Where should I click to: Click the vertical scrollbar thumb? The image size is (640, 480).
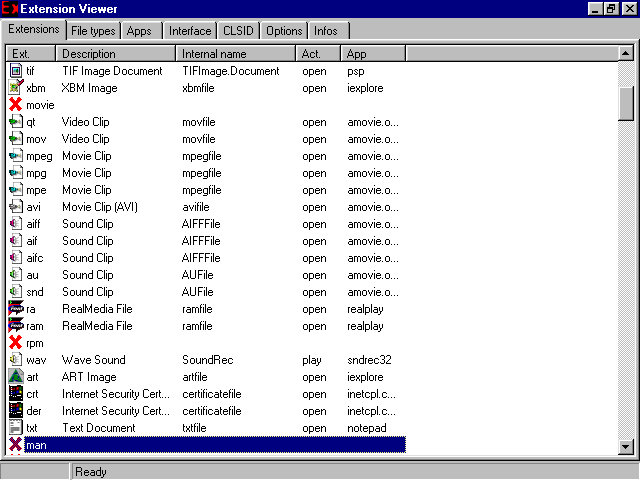(x=626, y=101)
